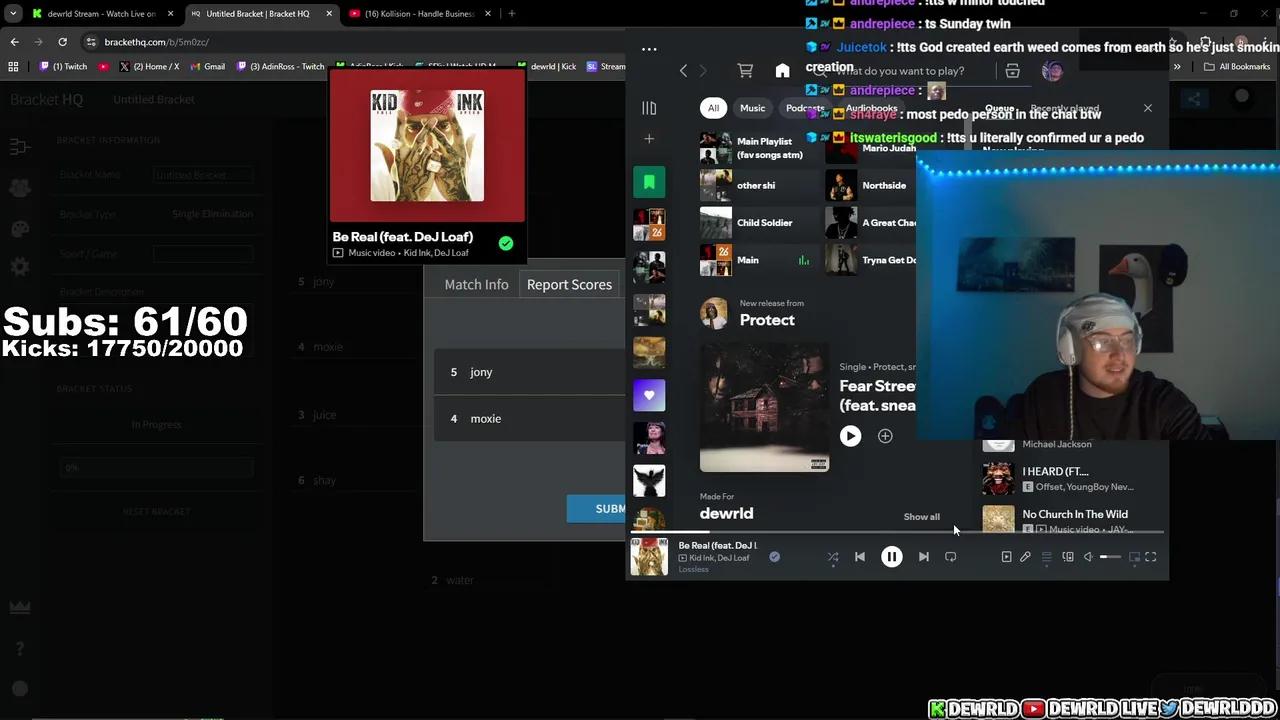
Task: Switch to dewrld Stream browser tab
Action: [x=100, y=14]
